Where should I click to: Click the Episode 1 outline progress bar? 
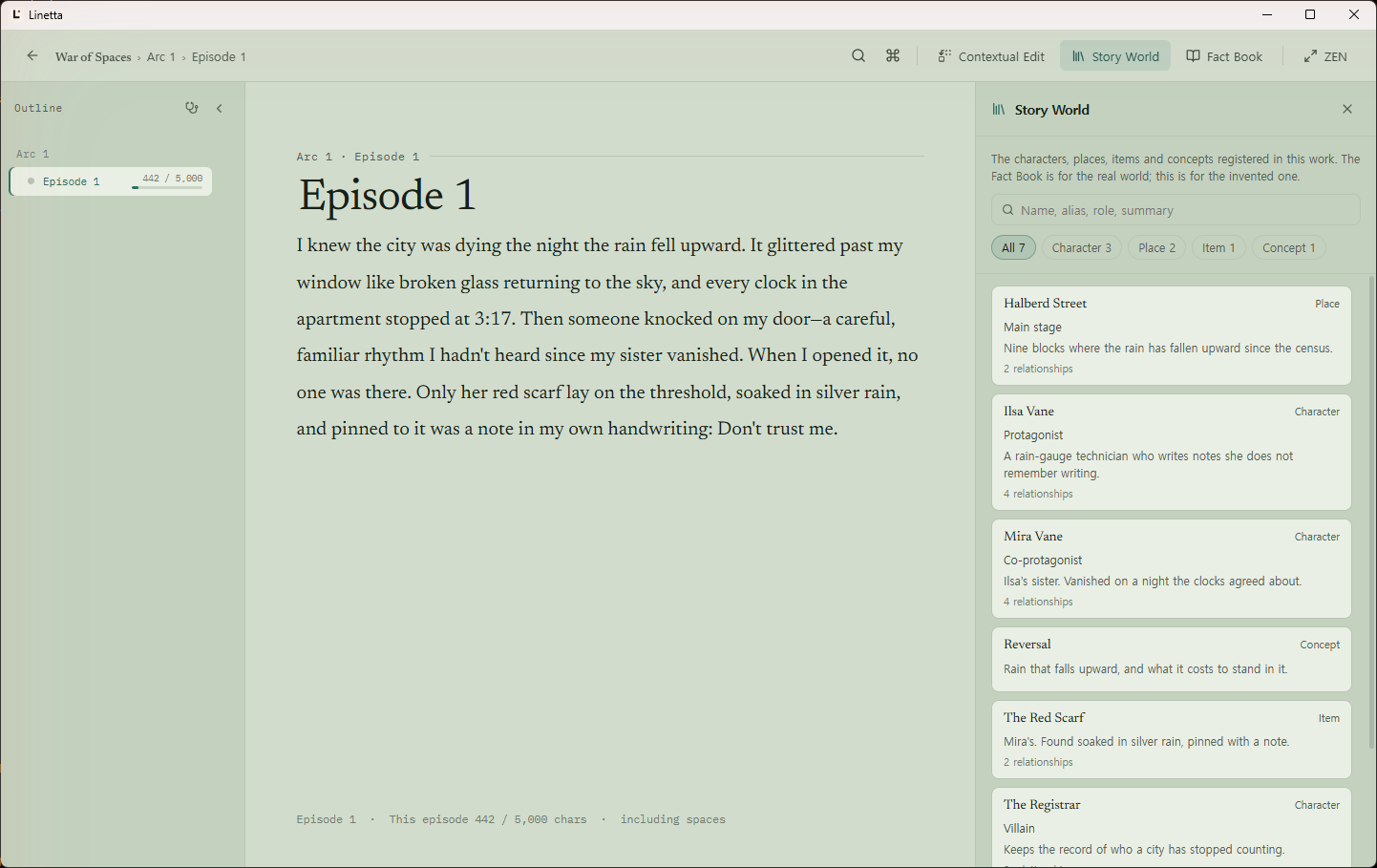(167, 188)
